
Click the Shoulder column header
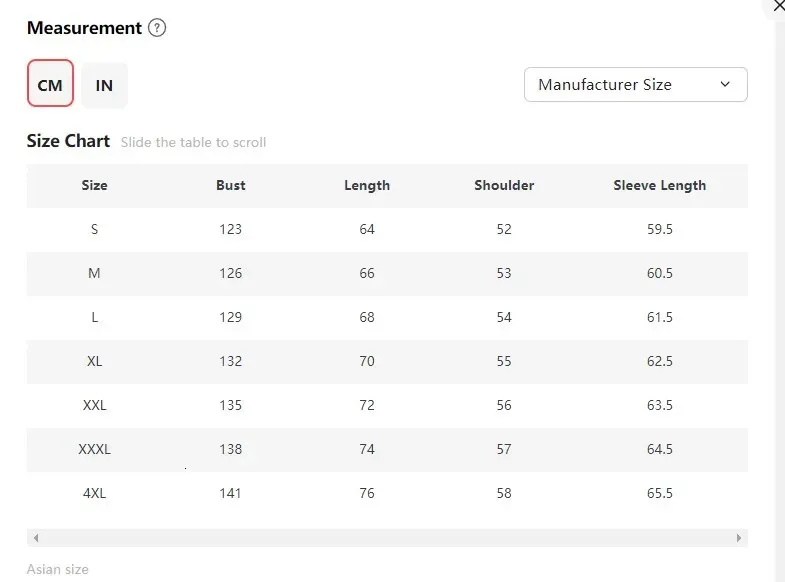pyautogui.click(x=504, y=185)
